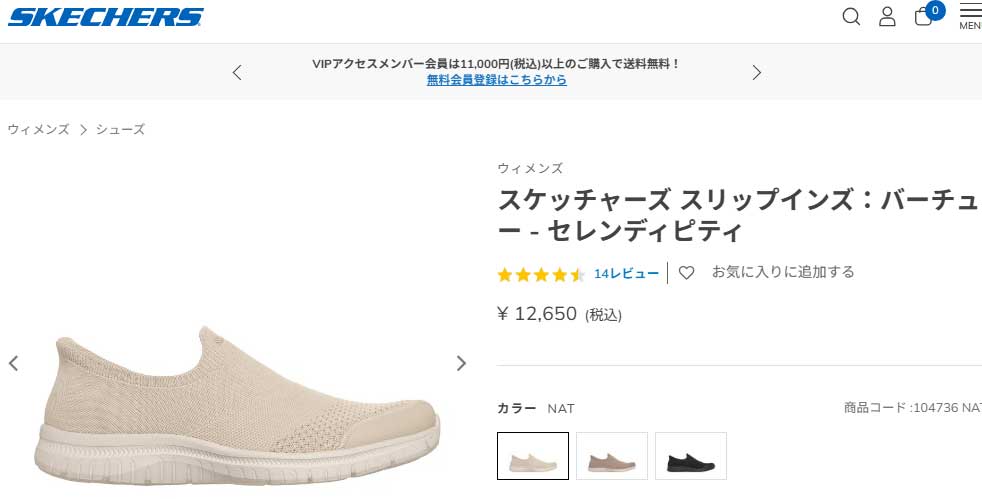Go to ウィメンズ breadcrumb

(38, 130)
